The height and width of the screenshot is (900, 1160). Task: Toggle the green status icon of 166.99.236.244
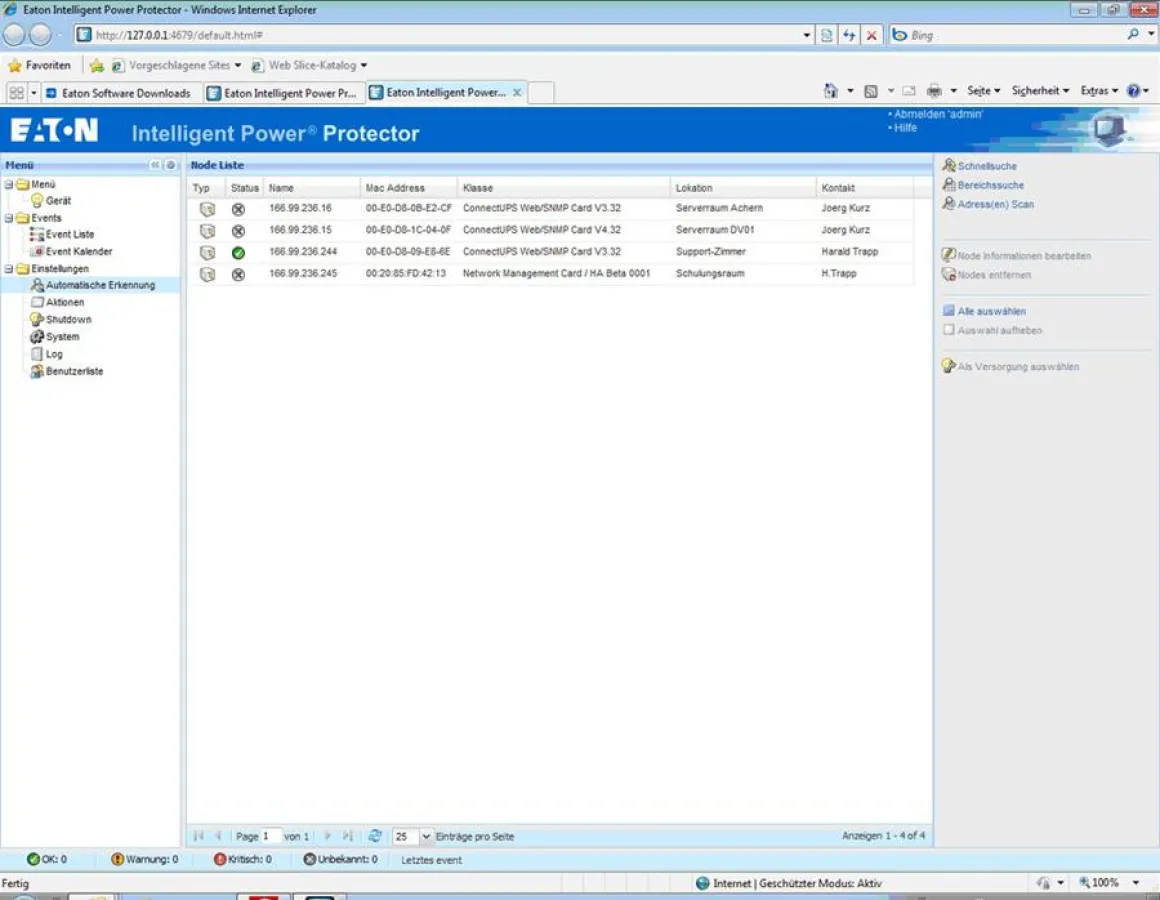click(237, 252)
